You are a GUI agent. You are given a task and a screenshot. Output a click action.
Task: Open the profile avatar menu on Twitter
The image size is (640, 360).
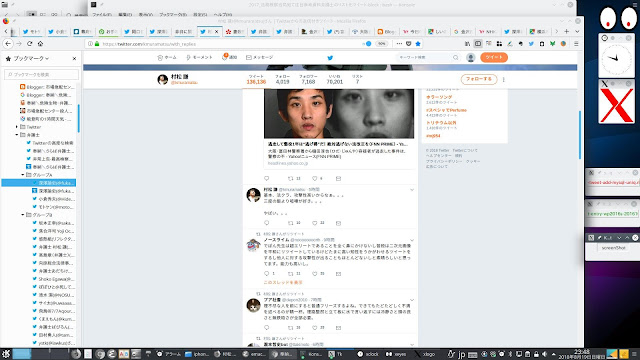point(471,58)
